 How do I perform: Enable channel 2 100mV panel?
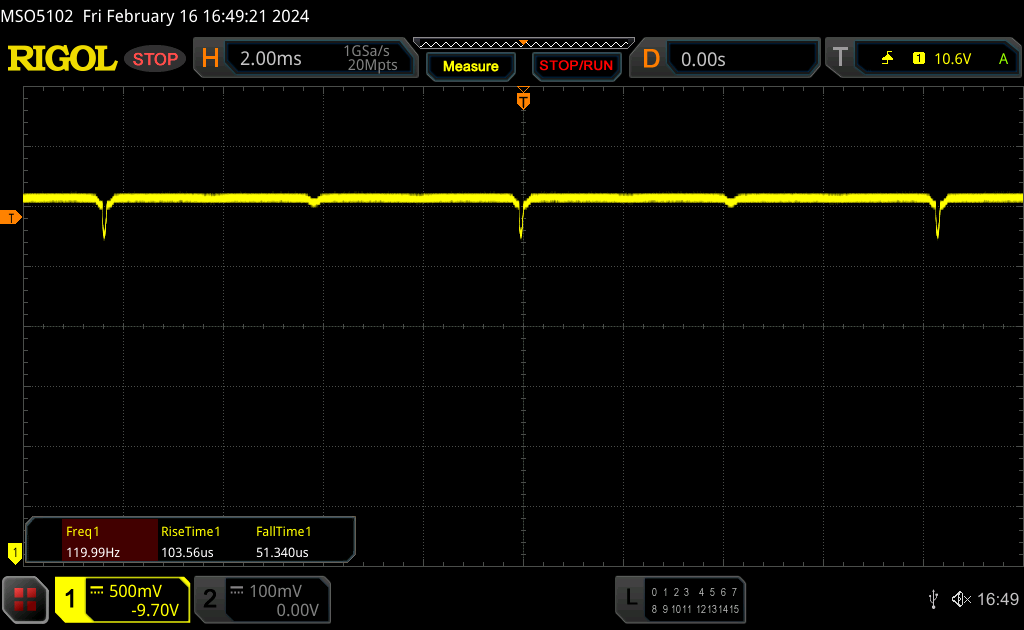[x=260, y=599]
